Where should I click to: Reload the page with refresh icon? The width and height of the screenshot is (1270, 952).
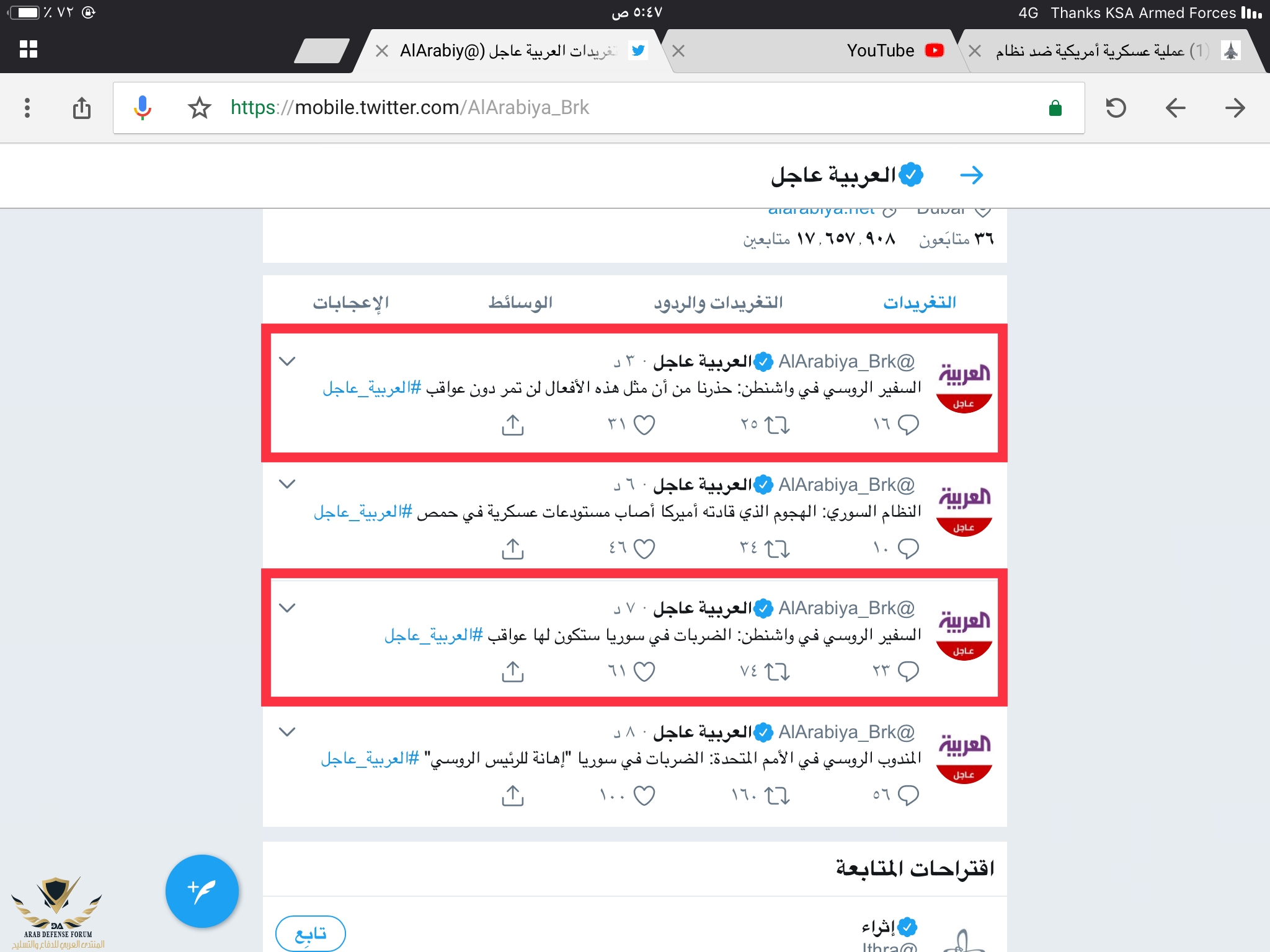(x=1116, y=108)
